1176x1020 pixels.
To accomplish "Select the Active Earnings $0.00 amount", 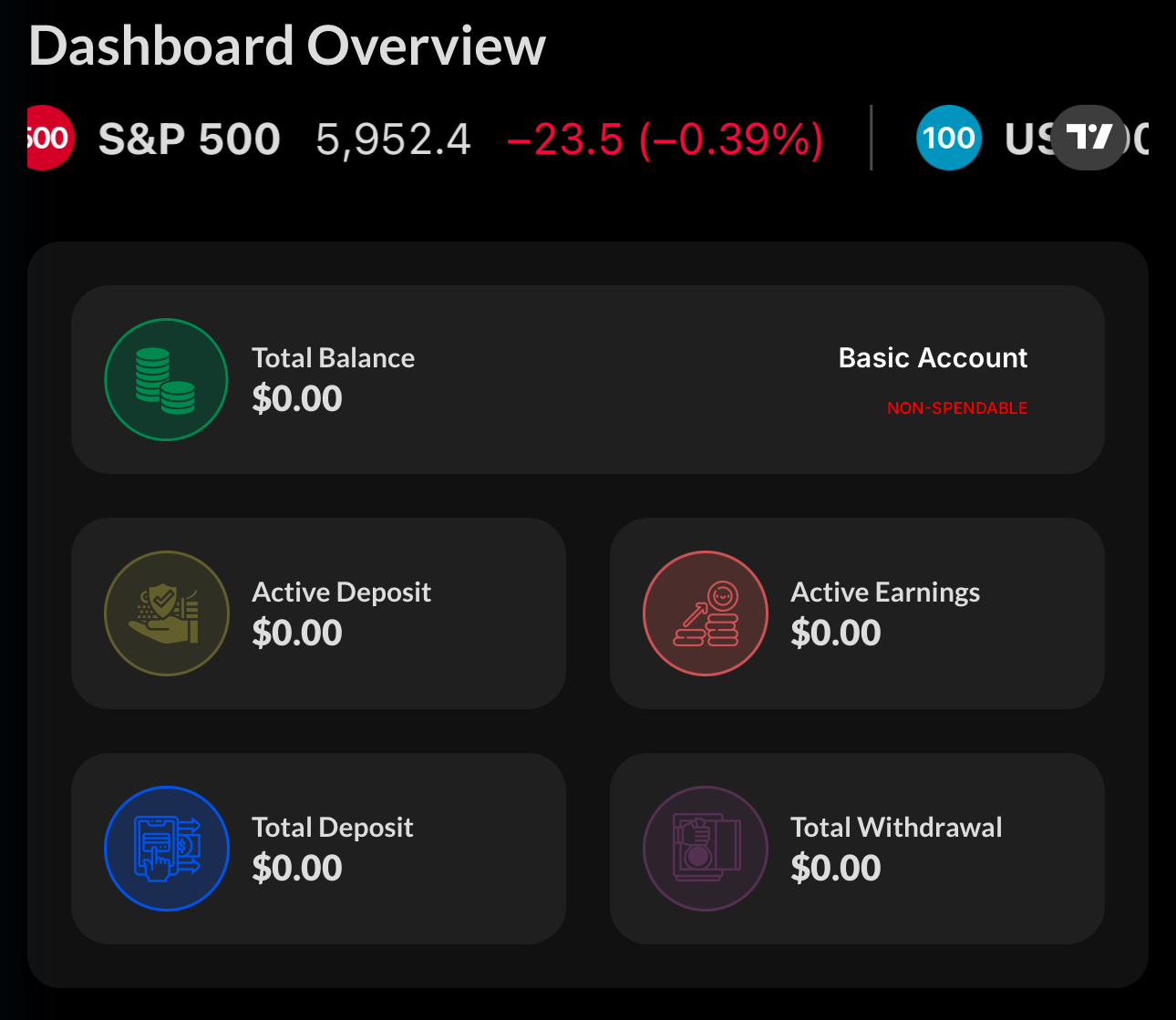I will [836, 633].
